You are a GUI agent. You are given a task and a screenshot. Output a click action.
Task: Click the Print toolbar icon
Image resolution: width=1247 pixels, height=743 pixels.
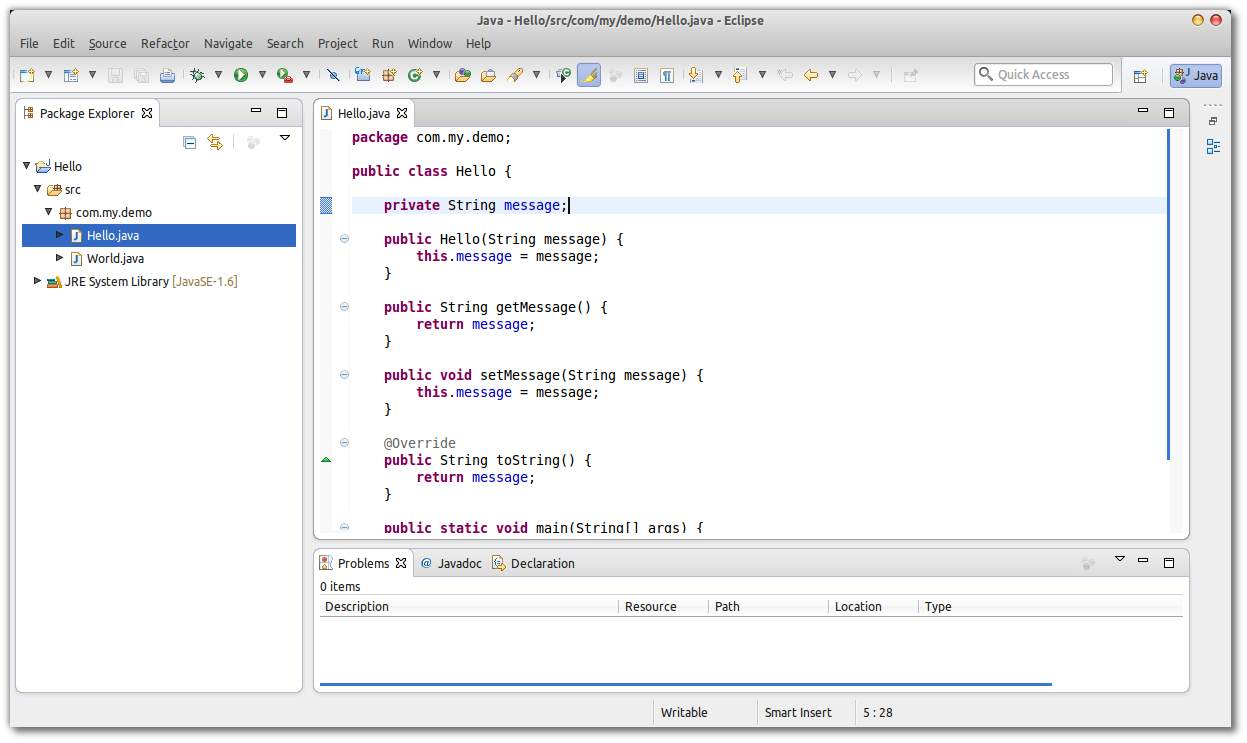coord(167,75)
